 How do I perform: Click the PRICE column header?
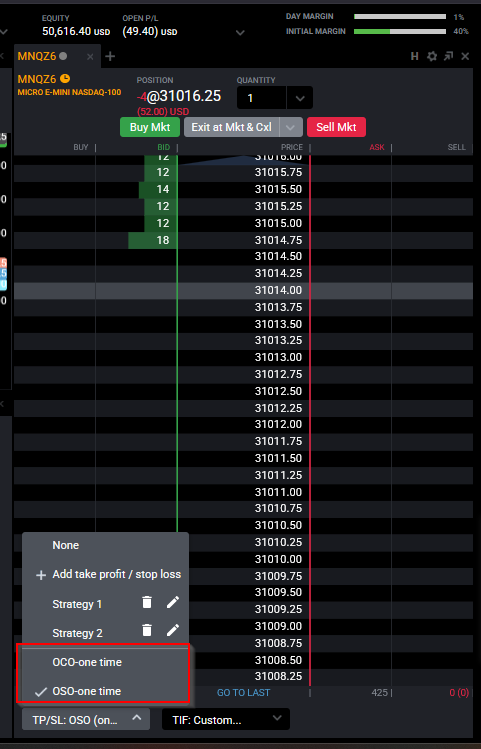point(291,147)
